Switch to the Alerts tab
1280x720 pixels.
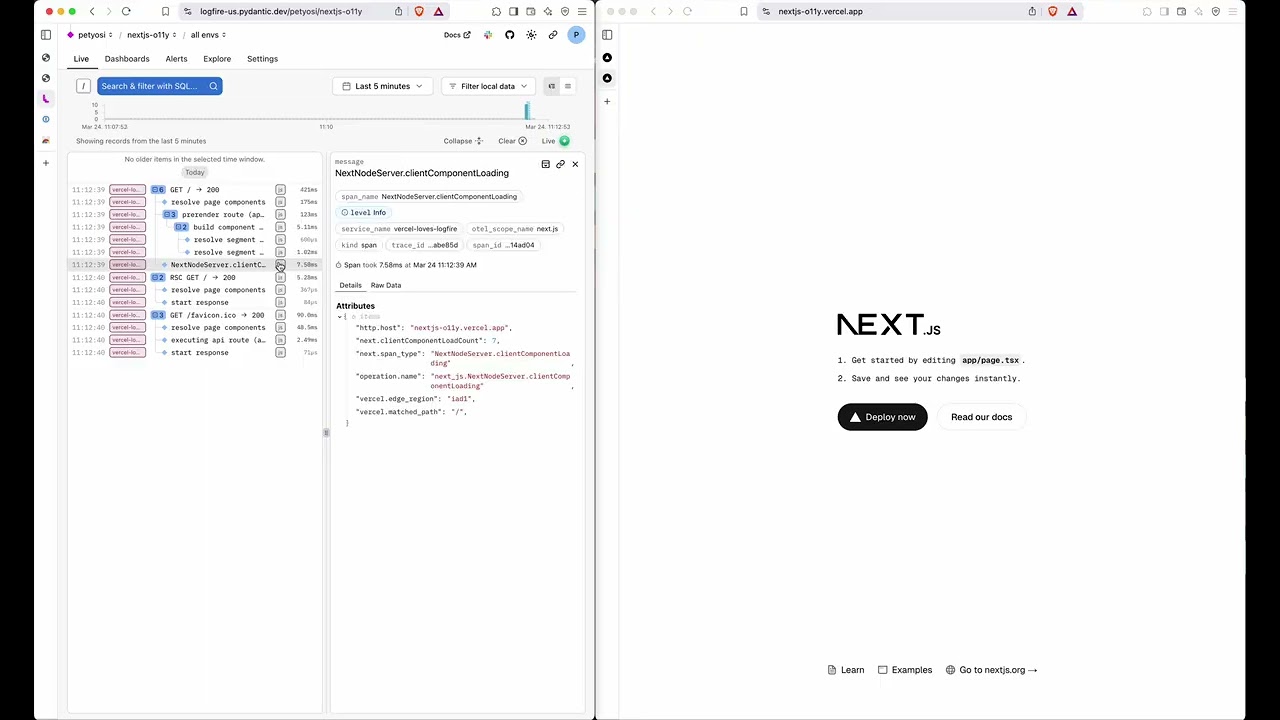(176, 59)
